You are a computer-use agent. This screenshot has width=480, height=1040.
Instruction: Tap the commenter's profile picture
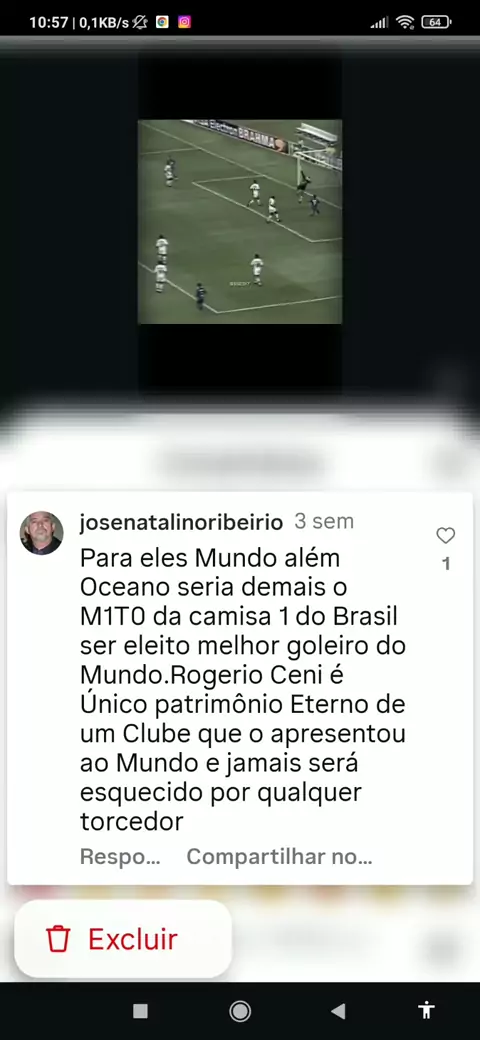click(x=42, y=533)
